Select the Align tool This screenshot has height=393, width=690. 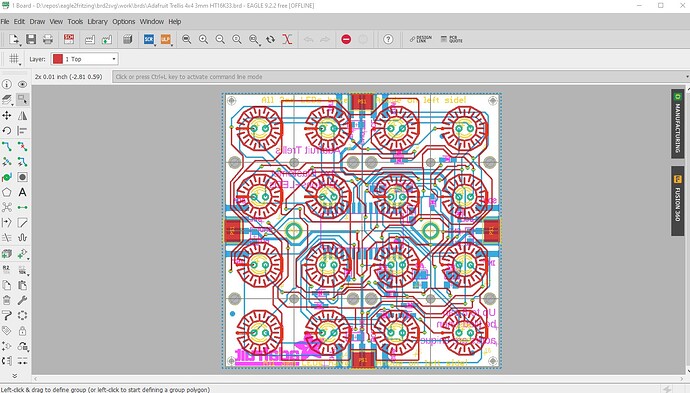coord(22,131)
